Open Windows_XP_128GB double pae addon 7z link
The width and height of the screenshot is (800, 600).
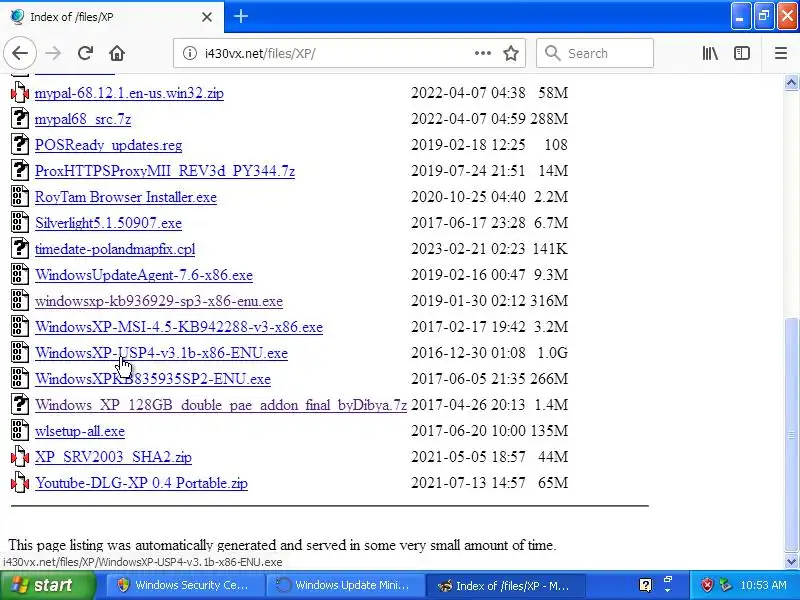220,406
